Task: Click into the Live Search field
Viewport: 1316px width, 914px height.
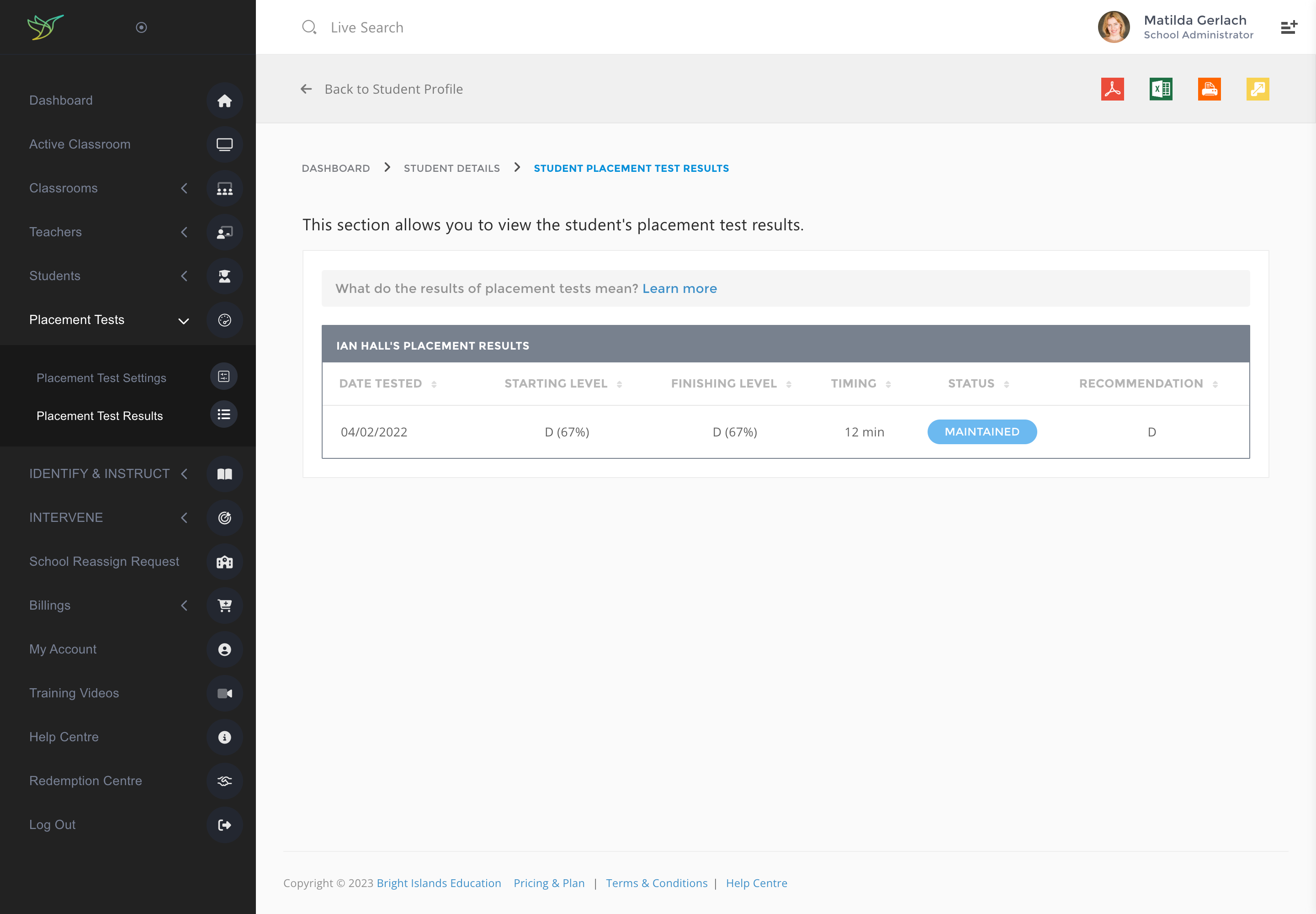Action: point(366,27)
